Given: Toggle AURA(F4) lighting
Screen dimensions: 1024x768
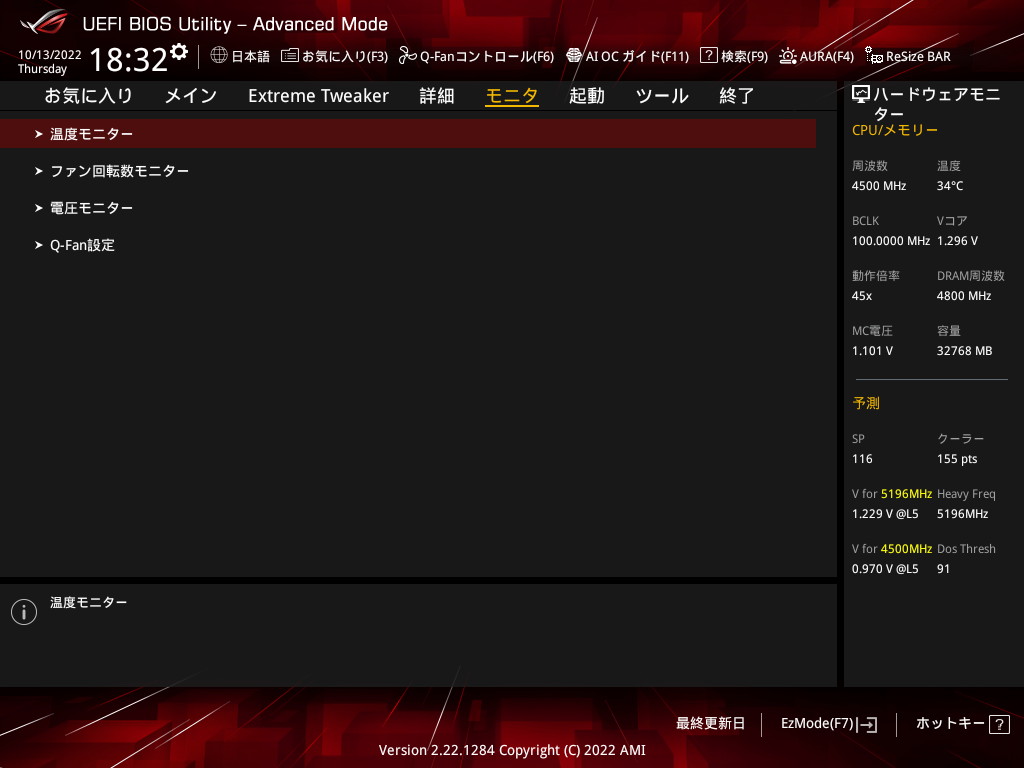Looking at the screenshot, I should pyautogui.click(x=816, y=56).
